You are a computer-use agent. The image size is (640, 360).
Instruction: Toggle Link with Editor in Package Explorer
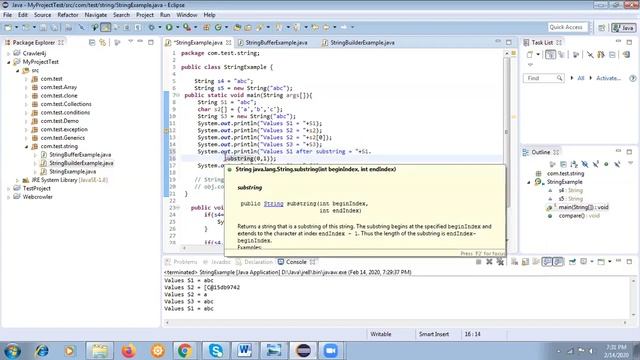[x=102, y=42]
